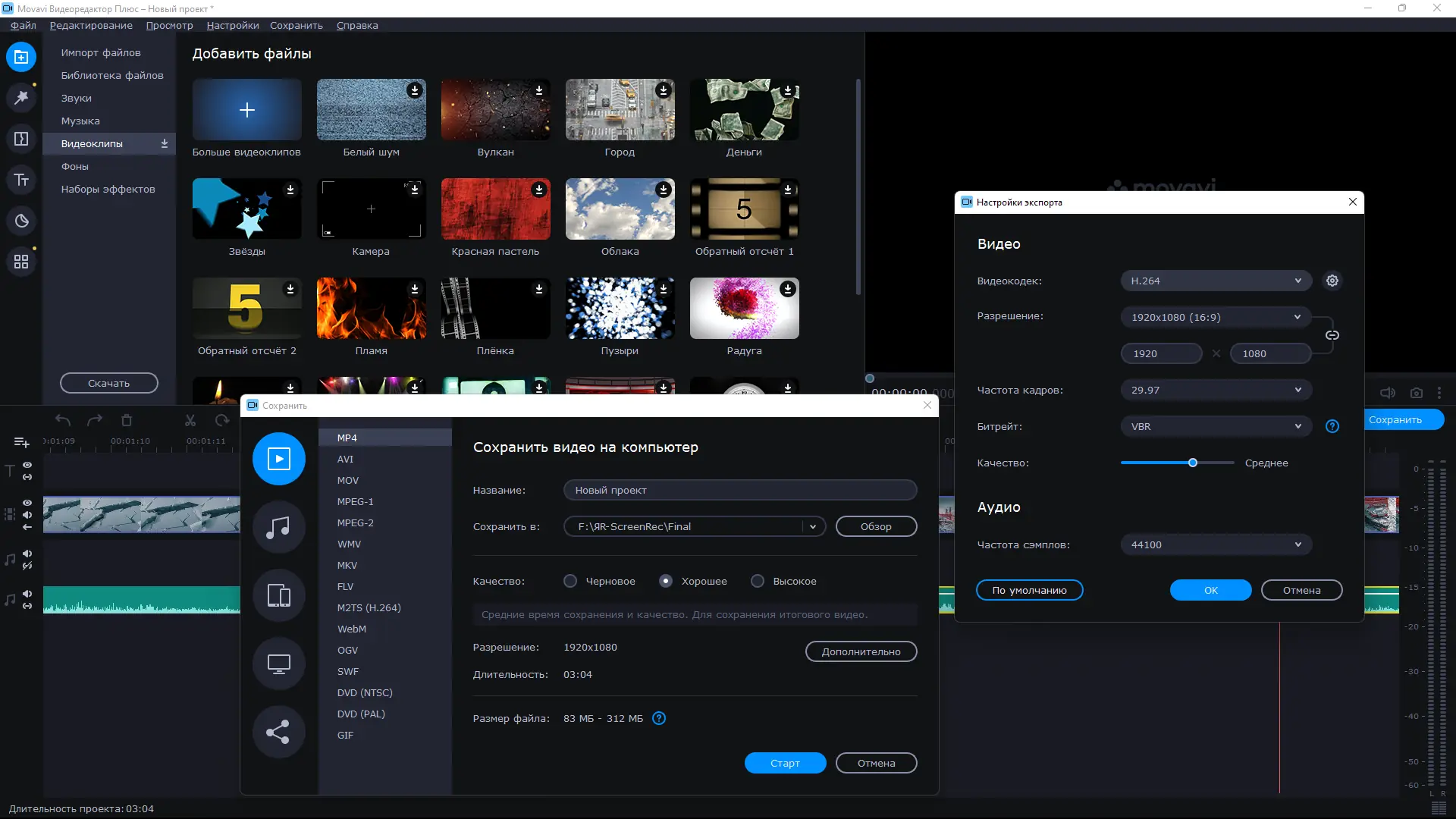Image resolution: width=1456 pixels, height=819 pixels.
Task: Open video codec settings gear icon
Action: [x=1332, y=281]
